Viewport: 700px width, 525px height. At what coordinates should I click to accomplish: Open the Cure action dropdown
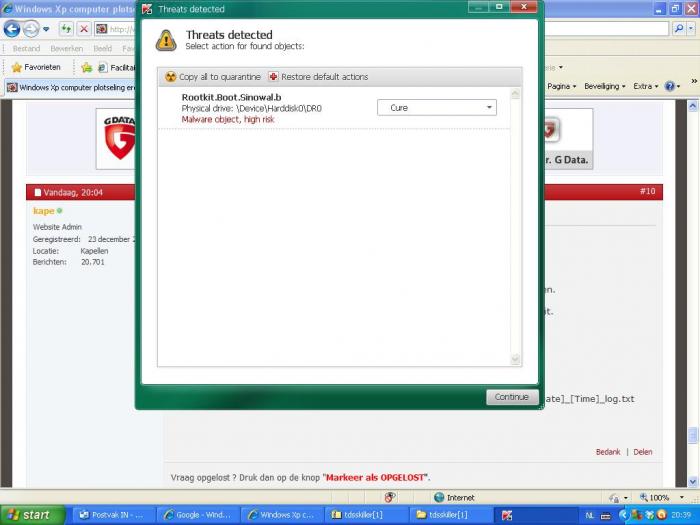(x=437, y=108)
